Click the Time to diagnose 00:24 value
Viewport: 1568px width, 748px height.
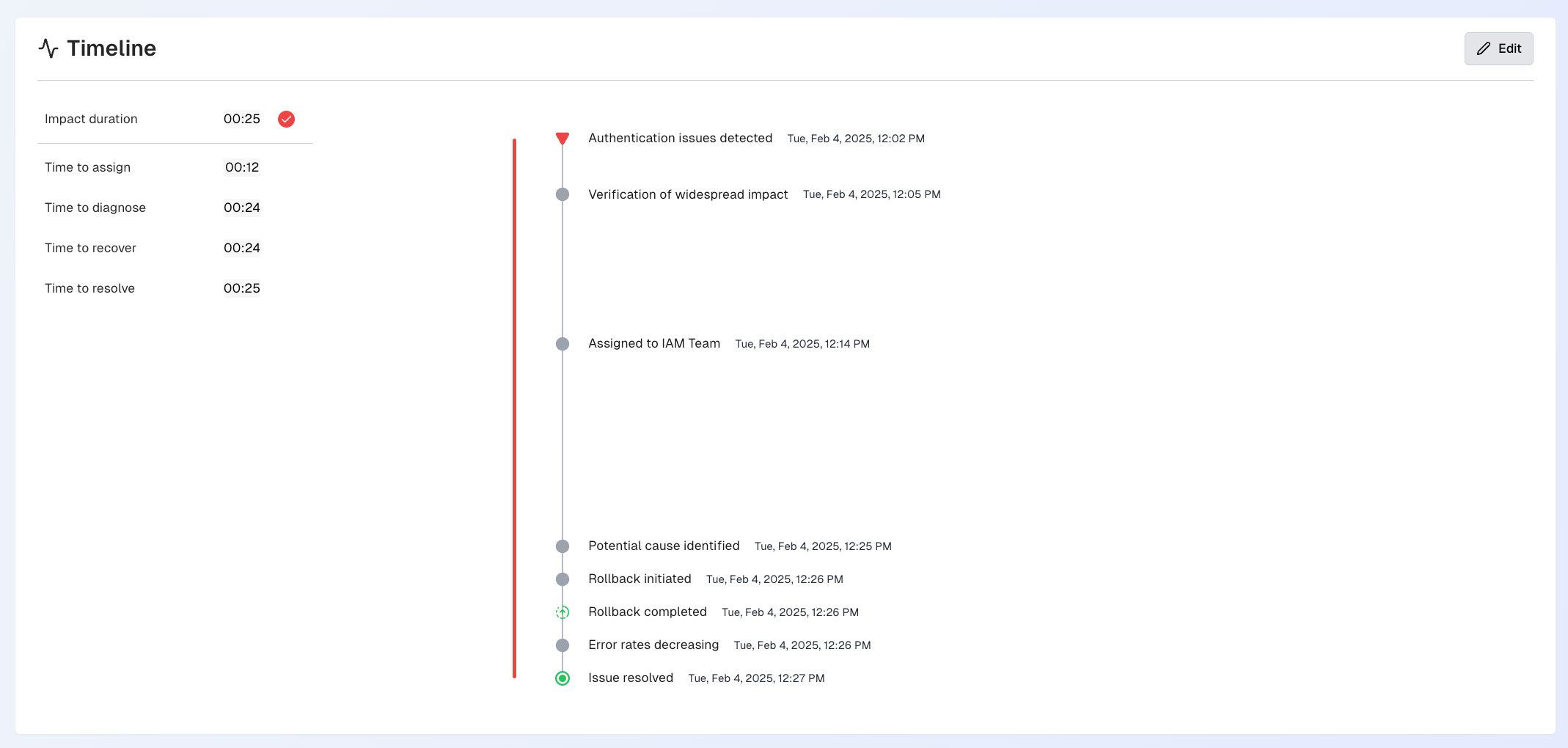click(242, 208)
